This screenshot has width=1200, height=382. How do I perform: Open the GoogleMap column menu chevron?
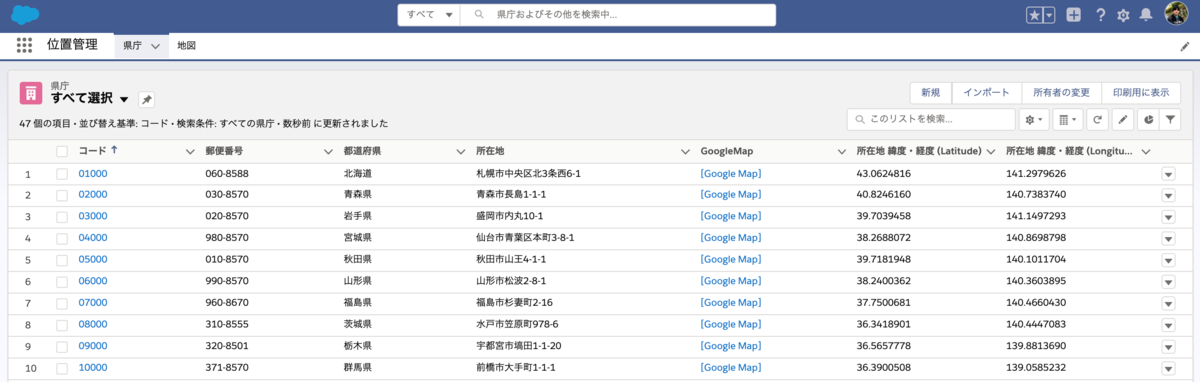(842, 151)
